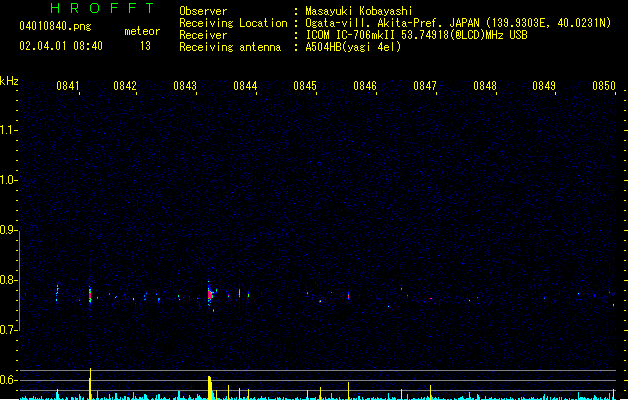Click the 0.8 kHz axis label

8,280
